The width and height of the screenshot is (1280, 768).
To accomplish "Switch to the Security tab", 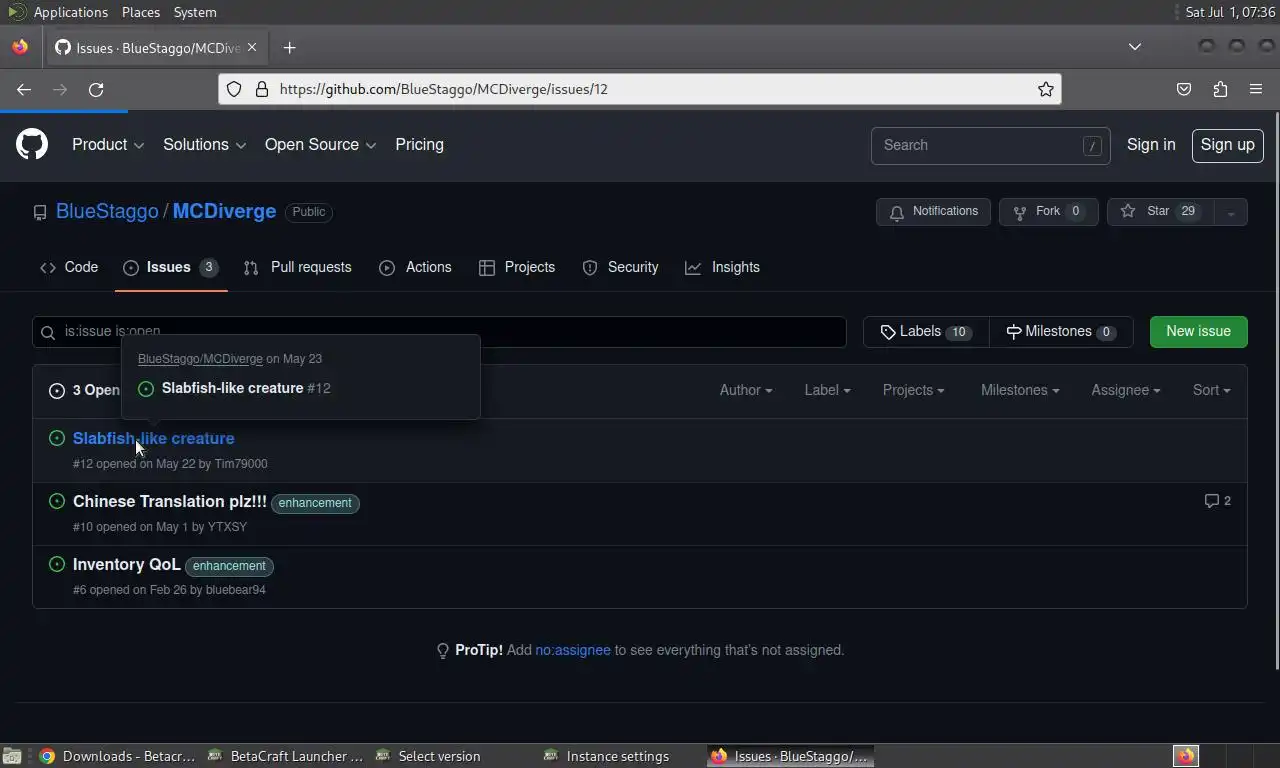I will [x=621, y=267].
